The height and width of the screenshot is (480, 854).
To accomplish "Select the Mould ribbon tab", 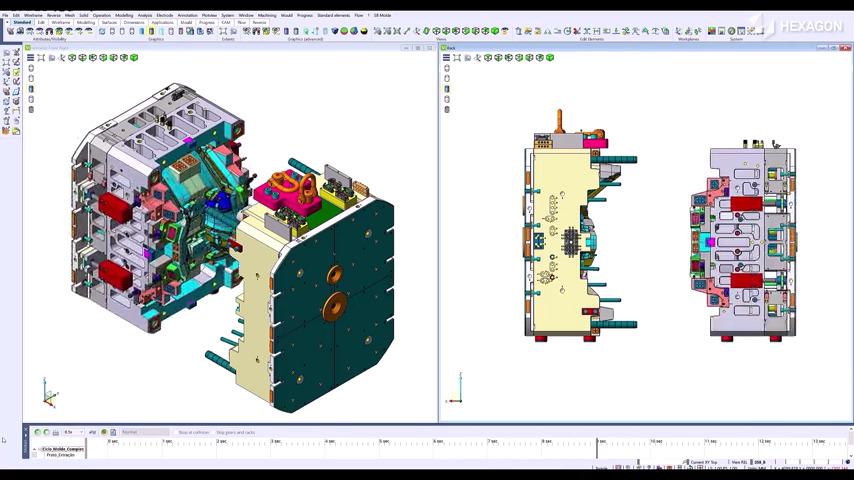I will [x=185, y=22].
